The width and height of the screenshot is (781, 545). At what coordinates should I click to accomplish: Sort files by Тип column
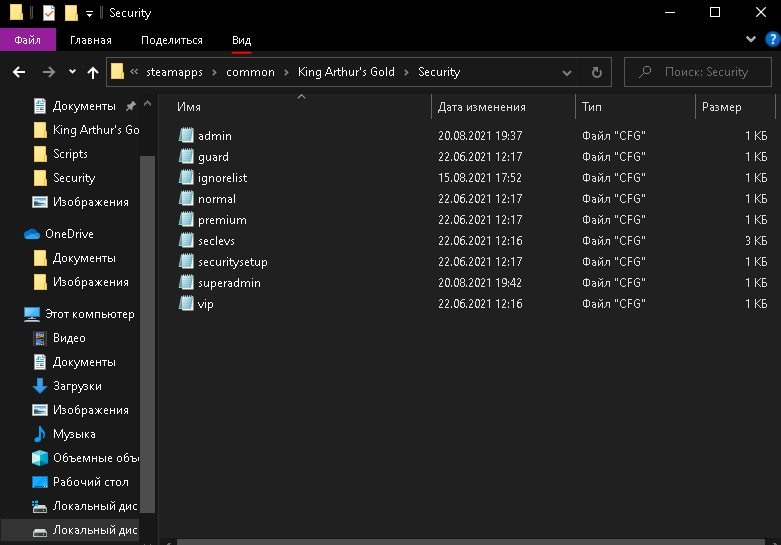point(636,107)
